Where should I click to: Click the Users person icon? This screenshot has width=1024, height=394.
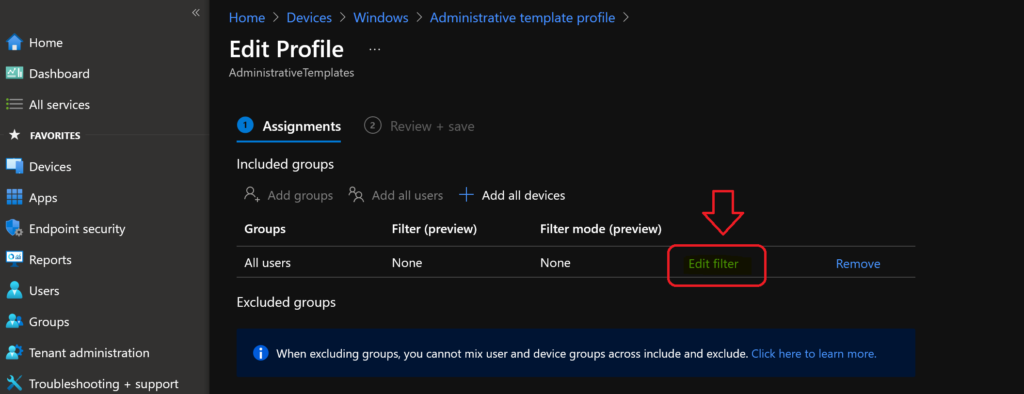point(14,291)
